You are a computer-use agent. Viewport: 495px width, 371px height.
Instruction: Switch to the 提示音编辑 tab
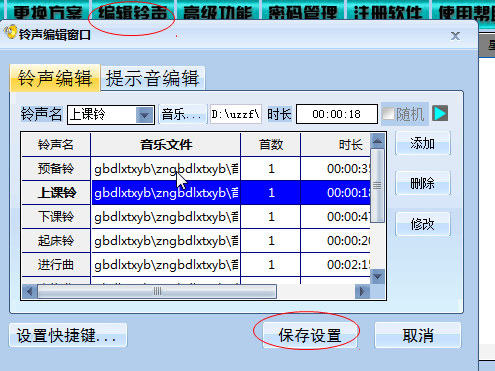[x=153, y=78]
